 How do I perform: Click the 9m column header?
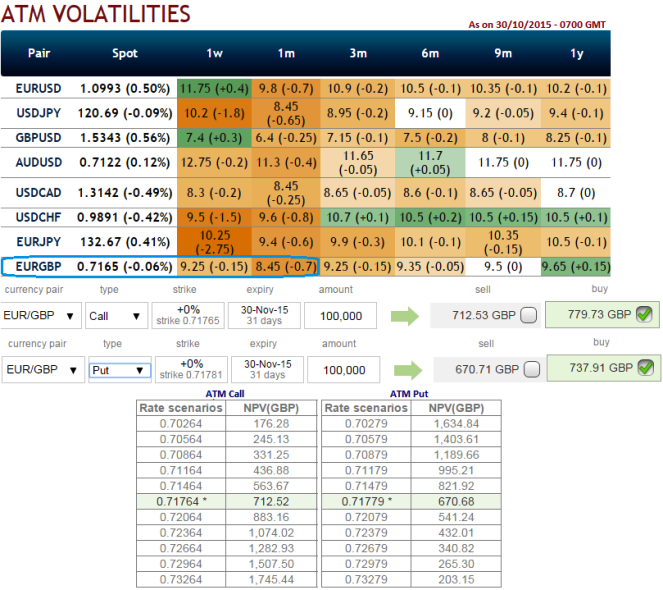[x=503, y=53]
